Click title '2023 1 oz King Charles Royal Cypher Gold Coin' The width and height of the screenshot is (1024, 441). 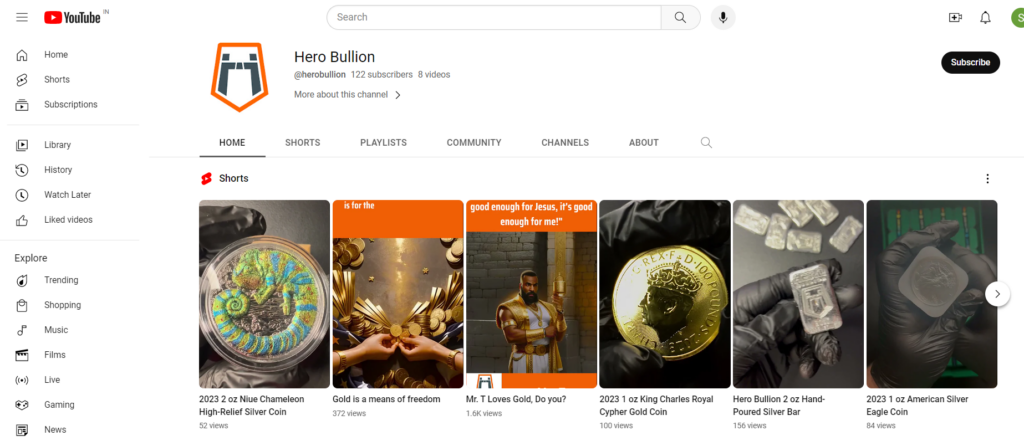[x=656, y=406]
